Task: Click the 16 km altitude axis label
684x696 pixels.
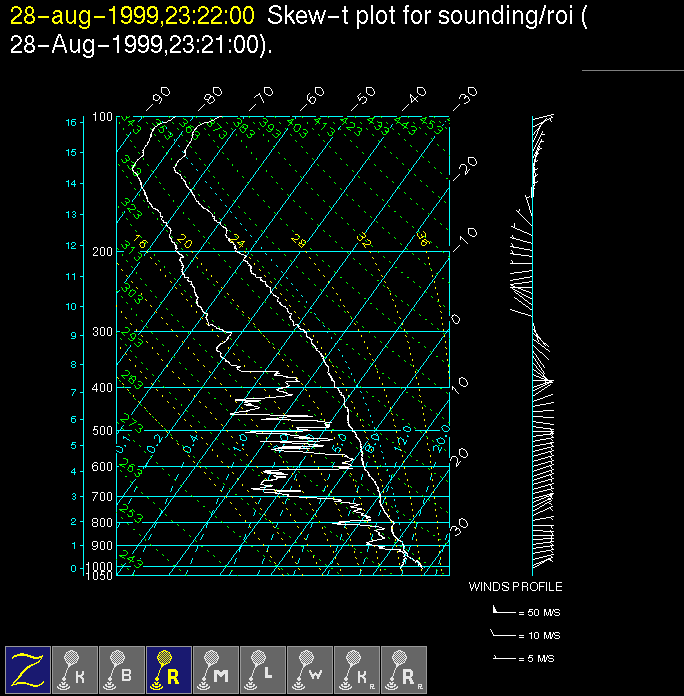Action: (x=71, y=122)
